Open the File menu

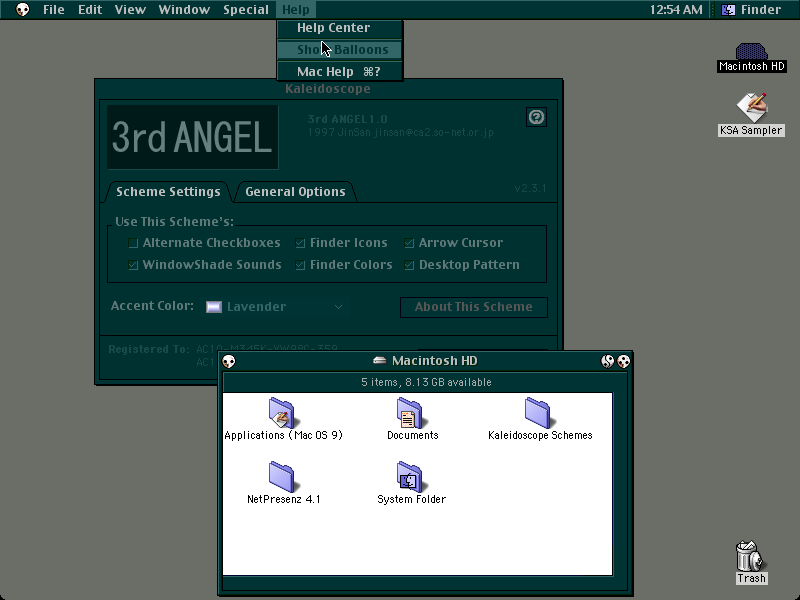pyautogui.click(x=54, y=9)
